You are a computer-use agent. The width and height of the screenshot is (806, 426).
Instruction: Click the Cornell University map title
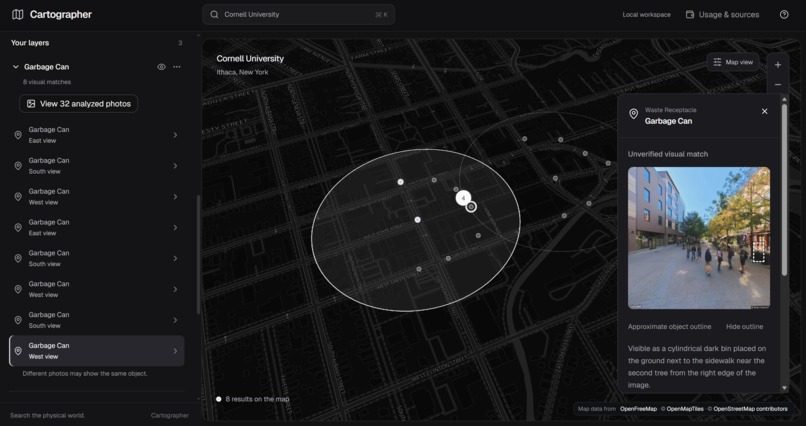tap(250, 59)
